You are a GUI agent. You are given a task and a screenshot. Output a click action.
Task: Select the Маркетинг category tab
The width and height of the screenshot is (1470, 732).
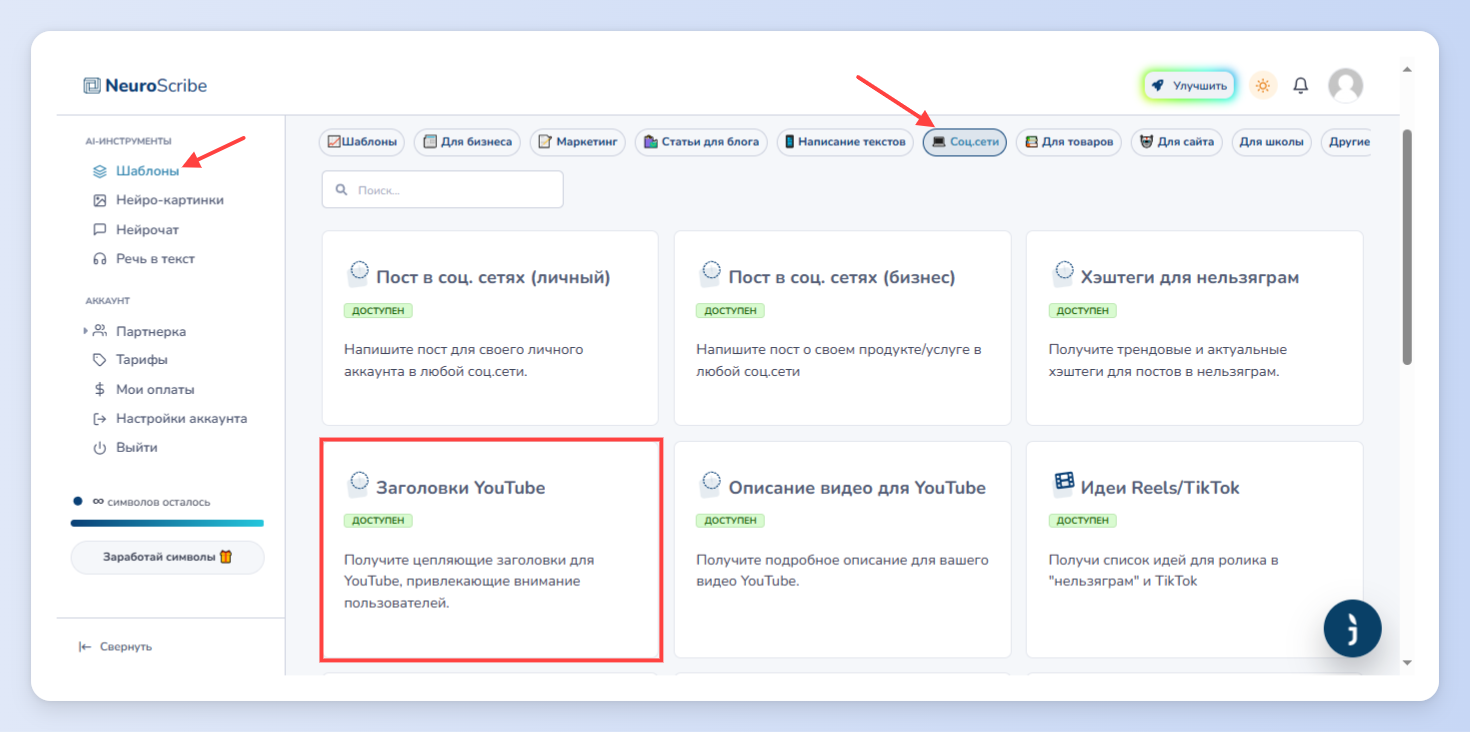578,142
